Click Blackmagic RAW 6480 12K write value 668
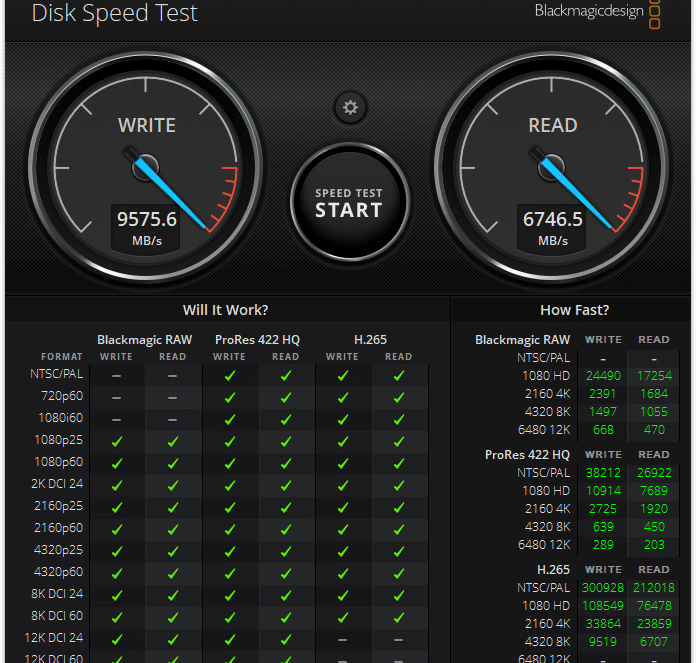696x663 pixels. tap(603, 430)
